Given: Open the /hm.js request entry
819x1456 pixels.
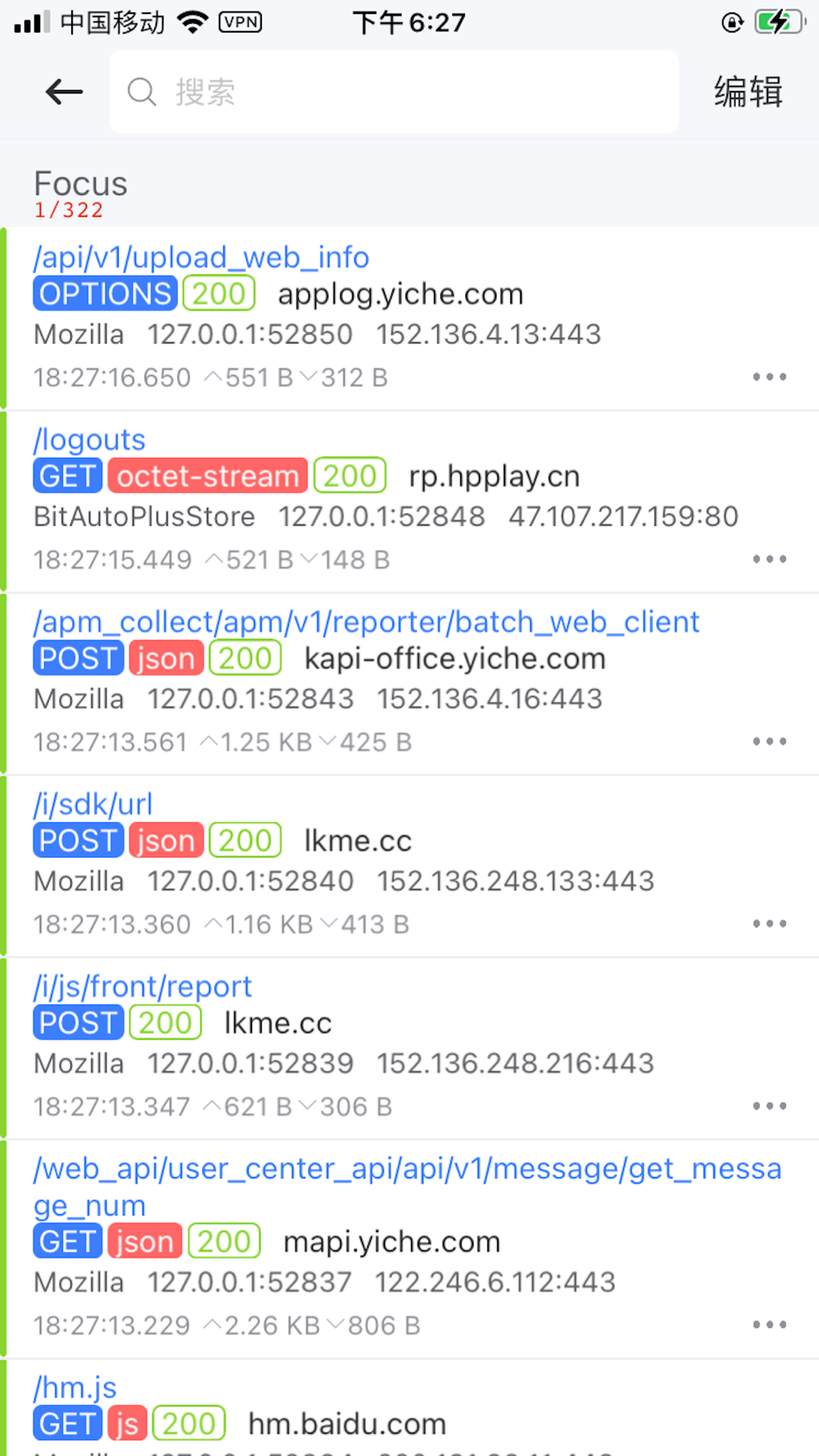Looking at the screenshot, I should 409,1408.
